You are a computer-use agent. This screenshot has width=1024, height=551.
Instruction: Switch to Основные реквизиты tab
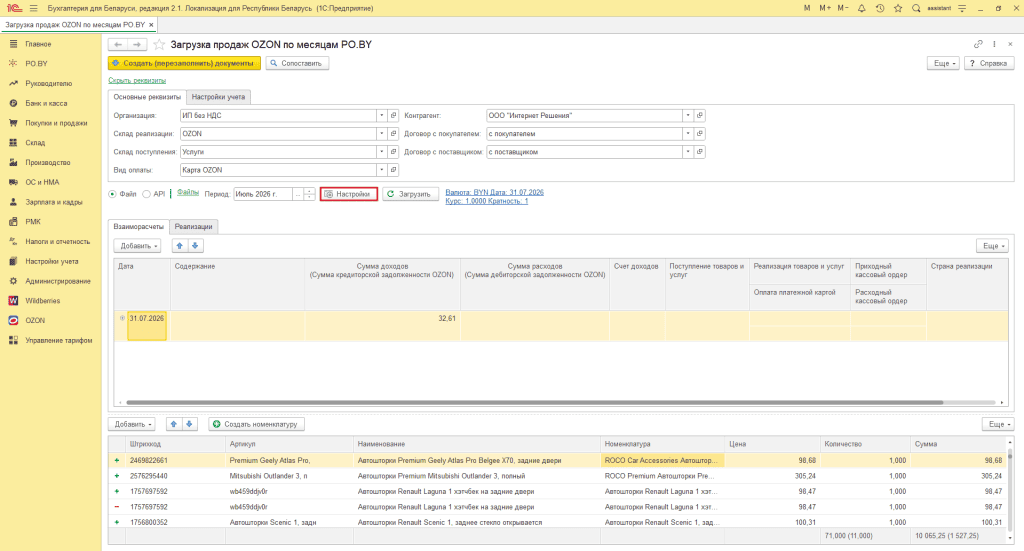pos(147,97)
